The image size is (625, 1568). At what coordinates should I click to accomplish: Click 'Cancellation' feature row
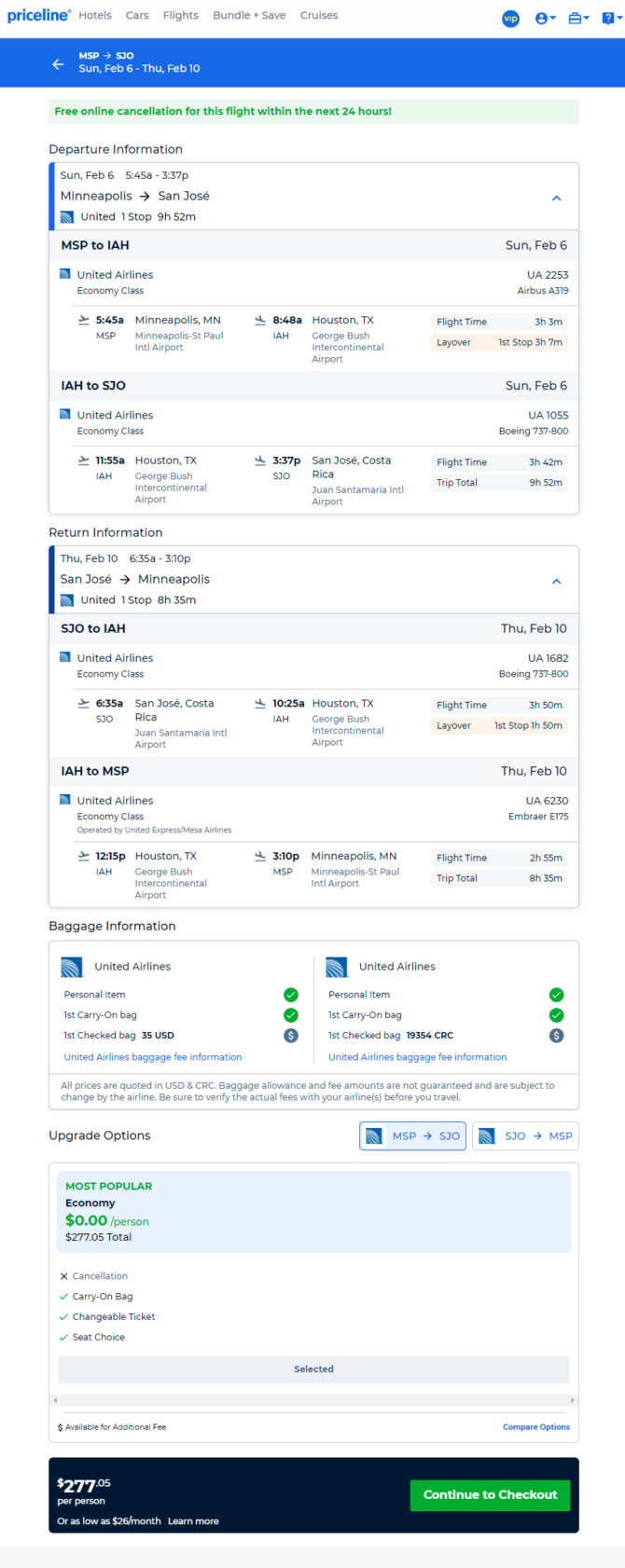click(x=93, y=1276)
